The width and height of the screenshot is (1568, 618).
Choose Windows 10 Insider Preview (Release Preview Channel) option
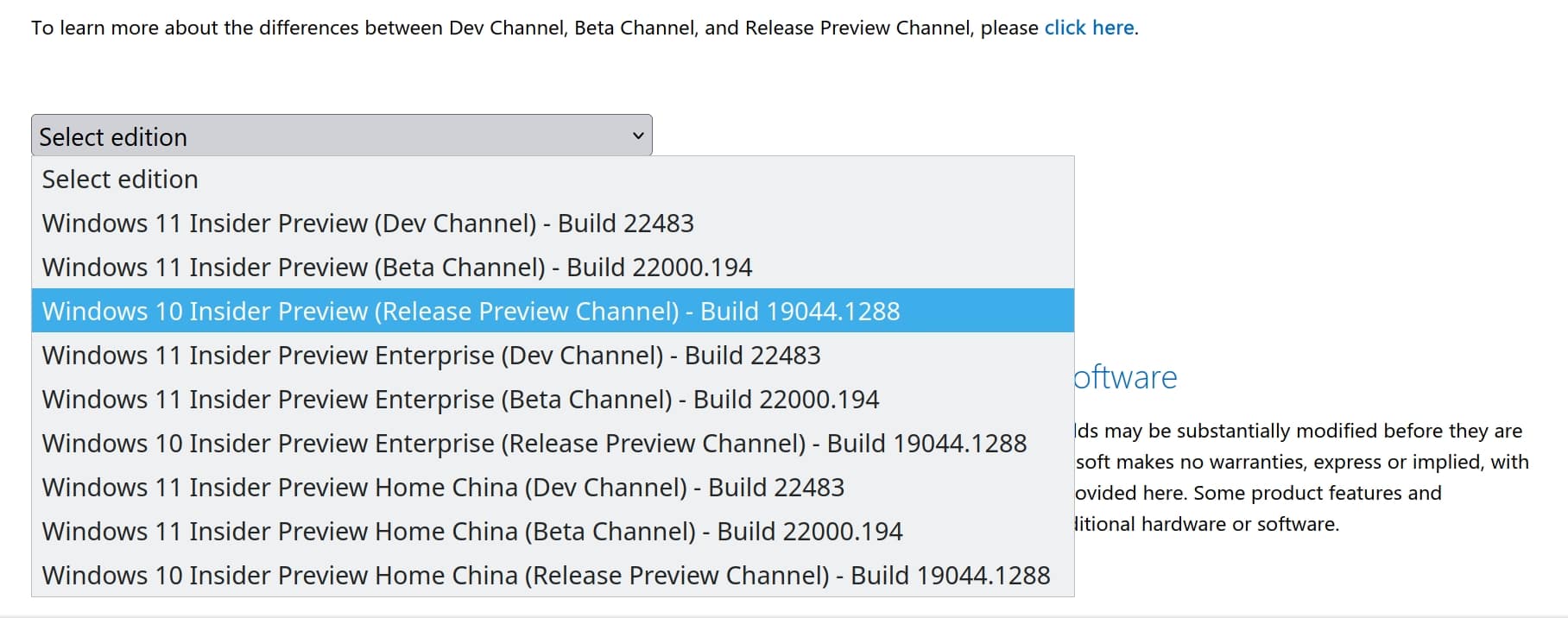[553, 311]
